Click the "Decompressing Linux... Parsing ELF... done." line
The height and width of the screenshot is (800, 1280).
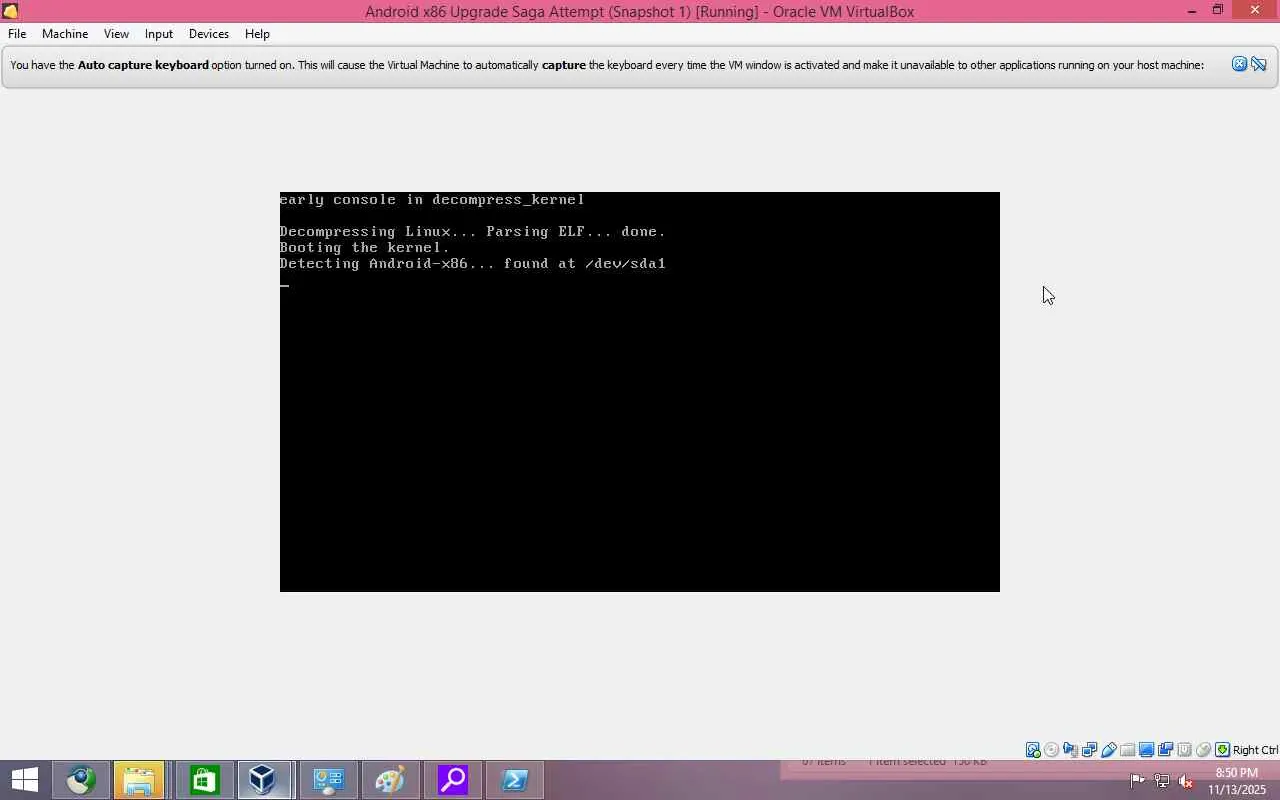click(x=473, y=232)
